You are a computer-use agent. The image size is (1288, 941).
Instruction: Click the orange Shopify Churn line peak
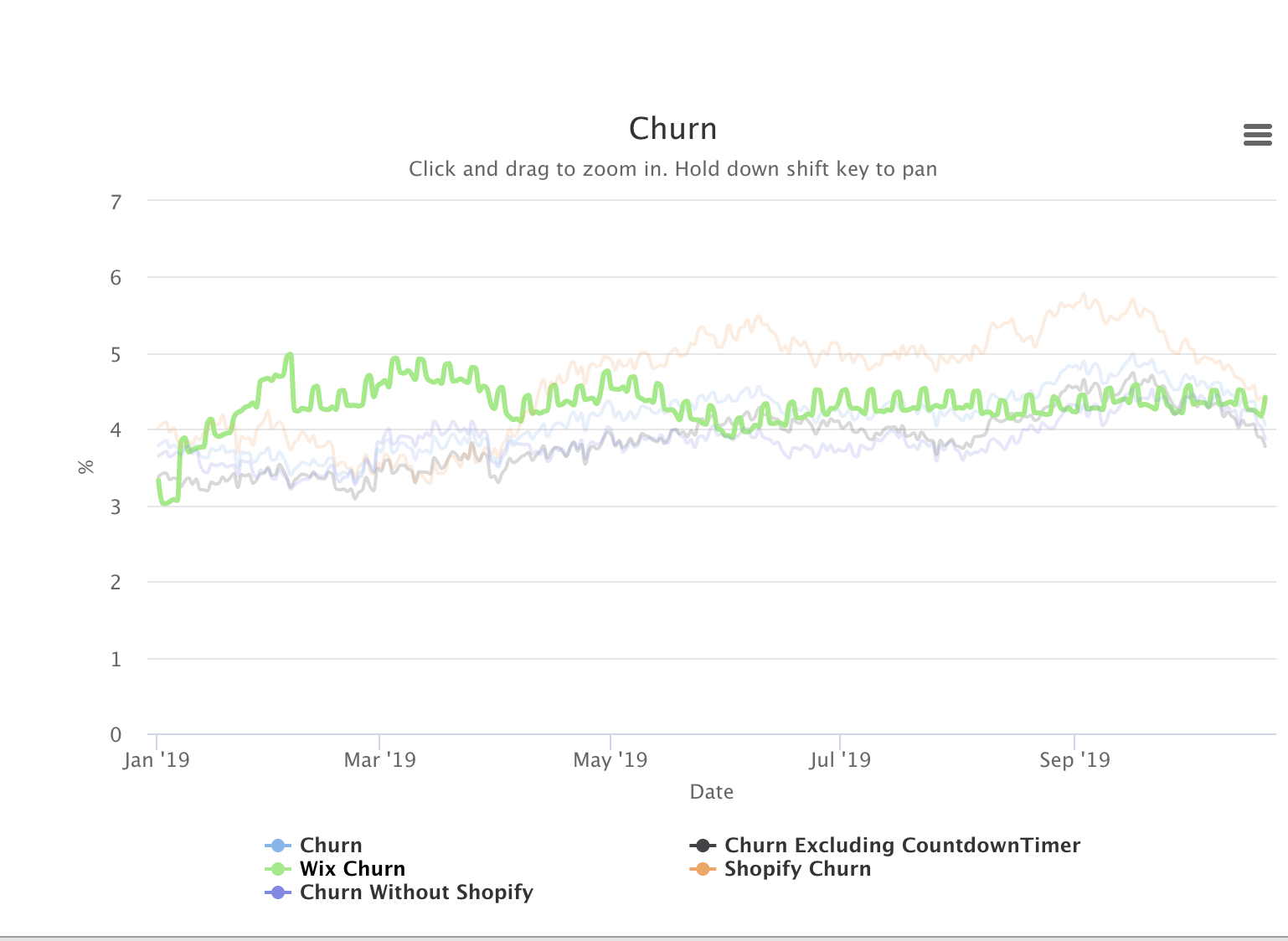(1085, 296)
